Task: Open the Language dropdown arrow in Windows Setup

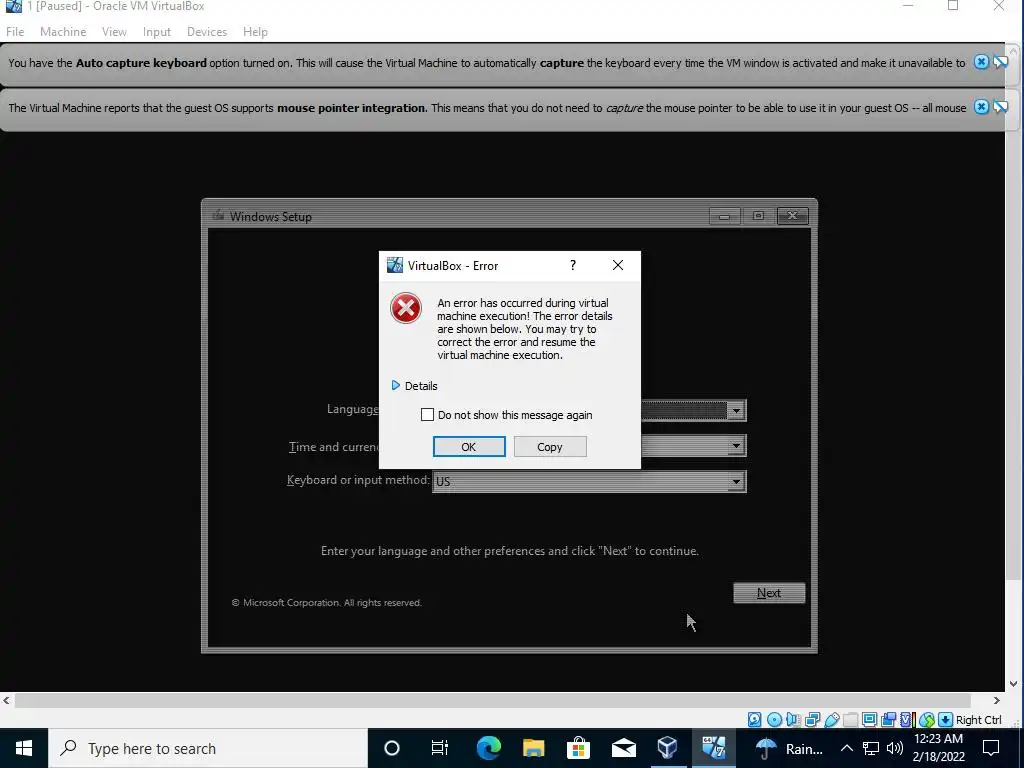Action: pos(736,411)
